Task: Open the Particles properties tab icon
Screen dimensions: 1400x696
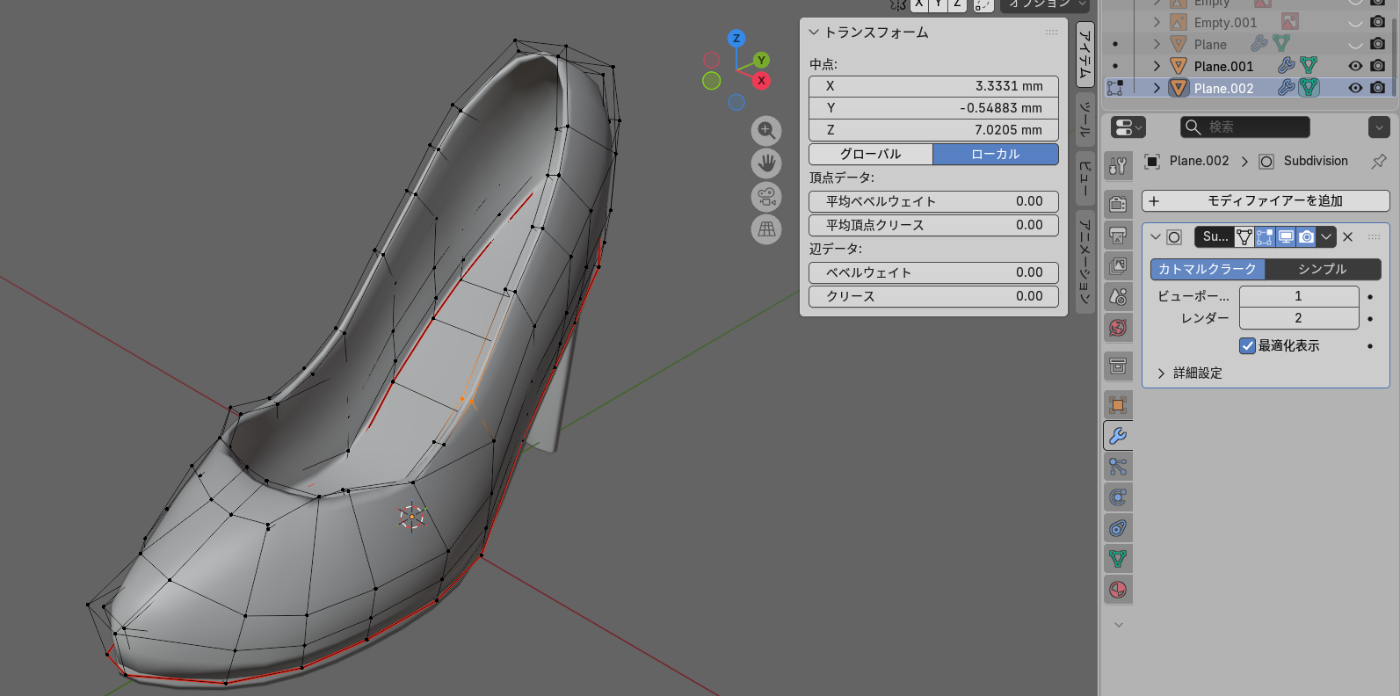Action: (1118, 466)
